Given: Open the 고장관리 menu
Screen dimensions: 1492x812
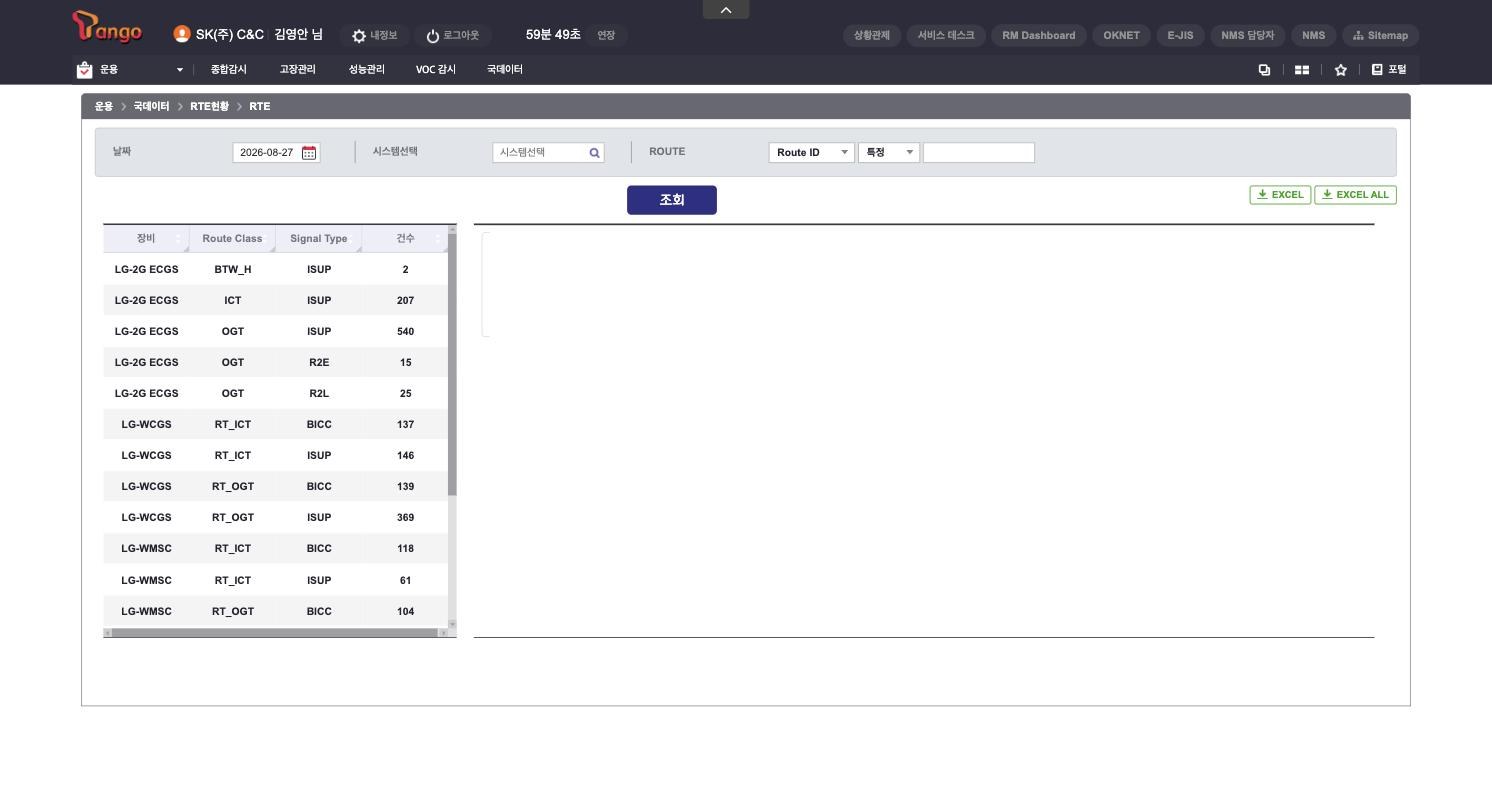Looking at the screenshot, I should [x=297, y=70].
